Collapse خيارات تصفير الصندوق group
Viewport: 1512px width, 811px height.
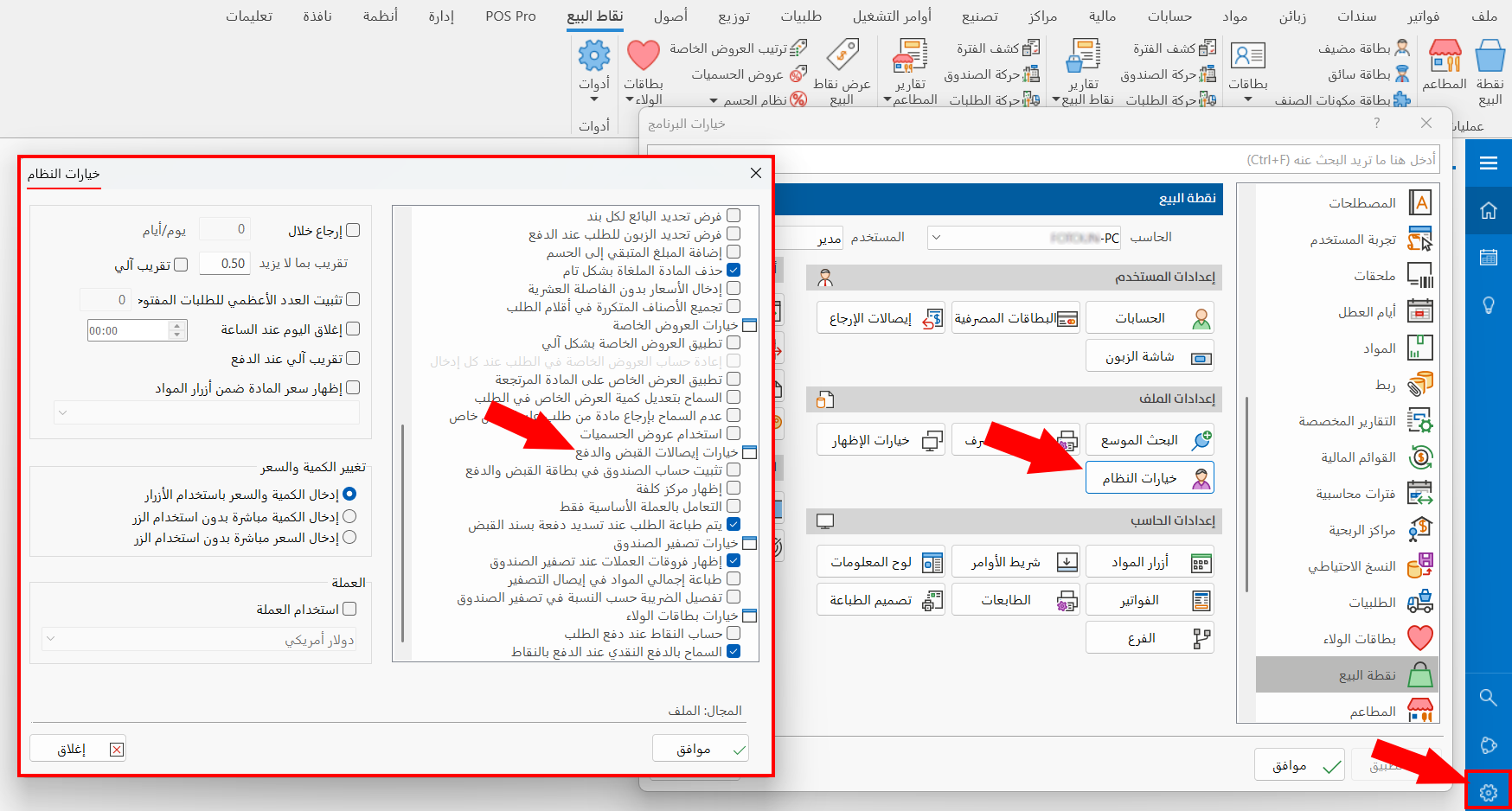tap(750, 543)
